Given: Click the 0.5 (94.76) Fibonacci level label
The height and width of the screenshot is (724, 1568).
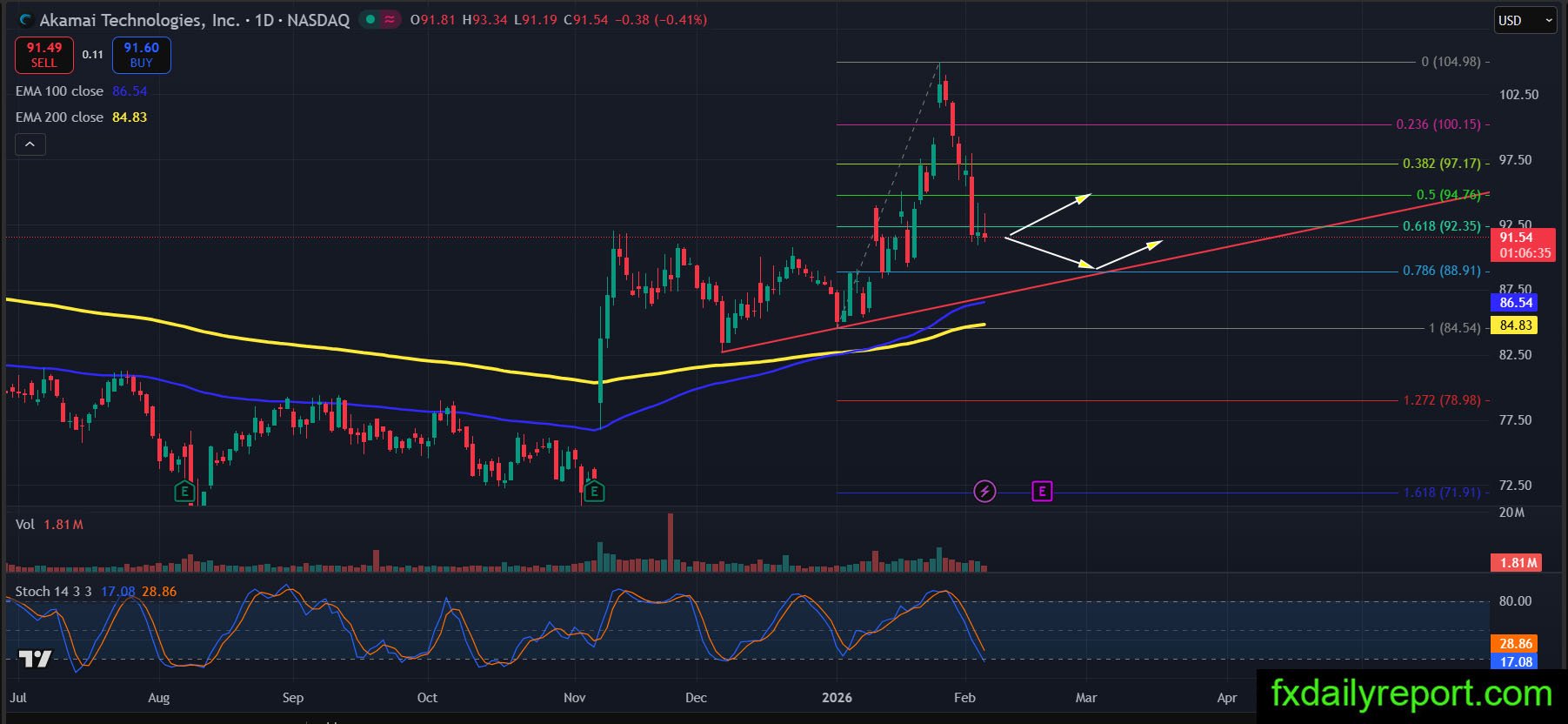Looking at the screenshot, I should [1449, 195].
